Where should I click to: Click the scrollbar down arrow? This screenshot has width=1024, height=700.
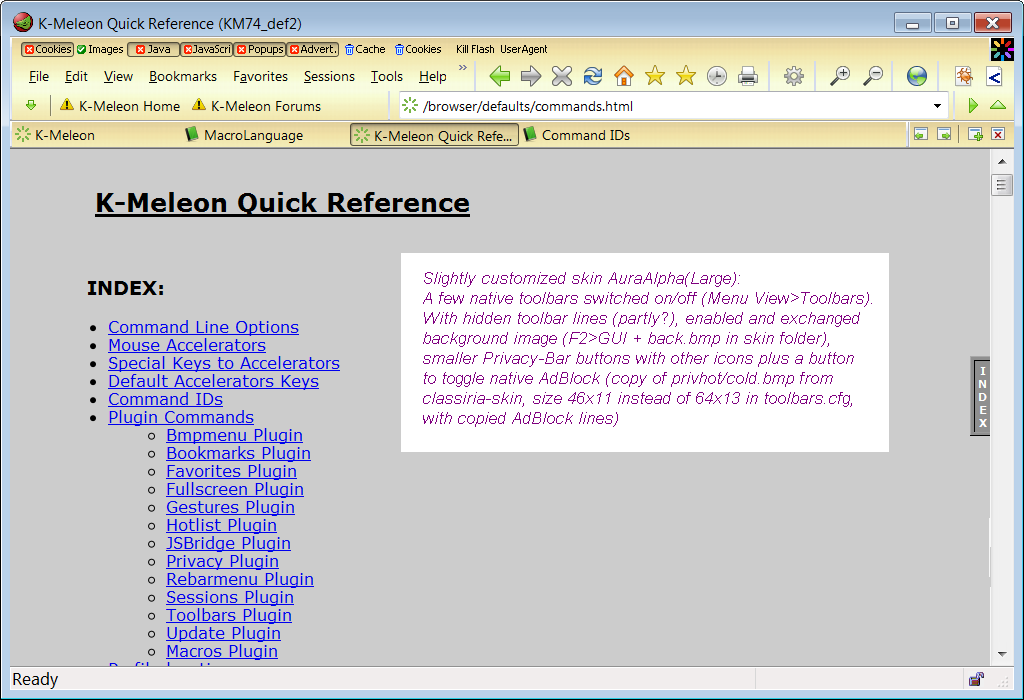pyautogui.click(x=1002, y=654)
